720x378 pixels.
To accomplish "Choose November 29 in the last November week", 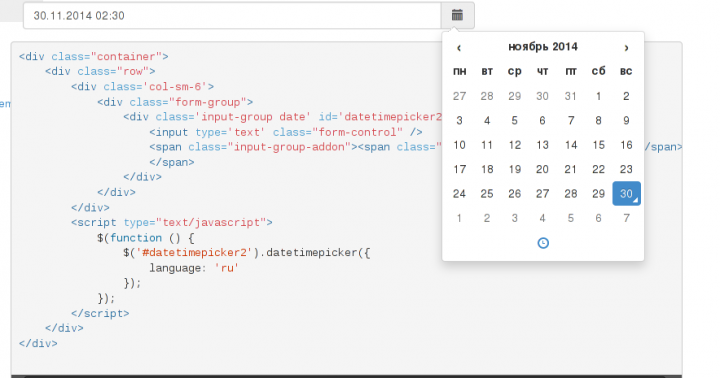I will (x=598, y=193).
